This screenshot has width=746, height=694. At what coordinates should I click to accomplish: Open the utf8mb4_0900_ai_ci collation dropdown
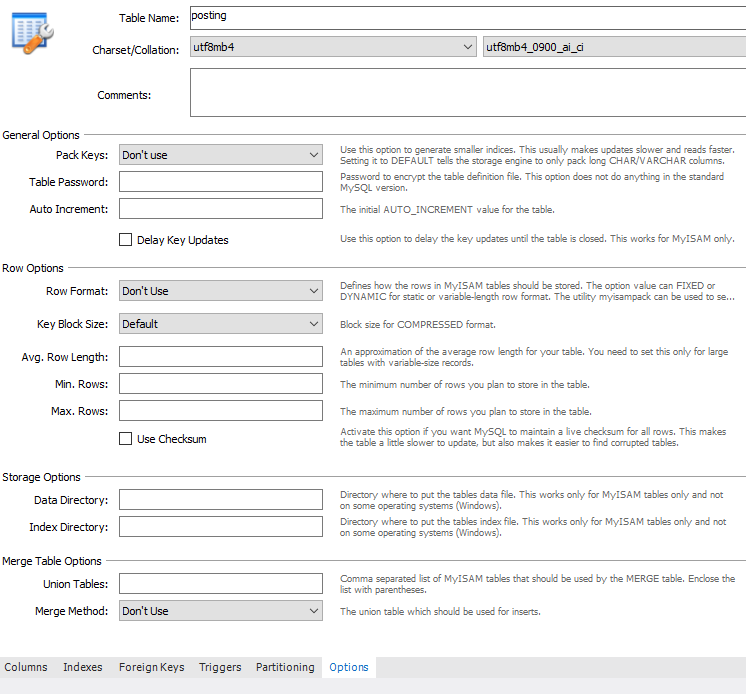[614, 47]
